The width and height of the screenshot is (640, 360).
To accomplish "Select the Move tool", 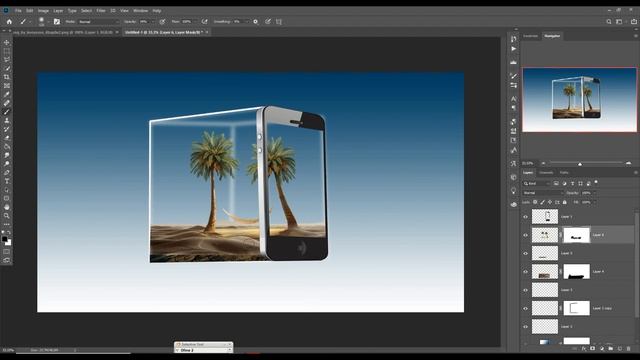I will tap(7, 42).
